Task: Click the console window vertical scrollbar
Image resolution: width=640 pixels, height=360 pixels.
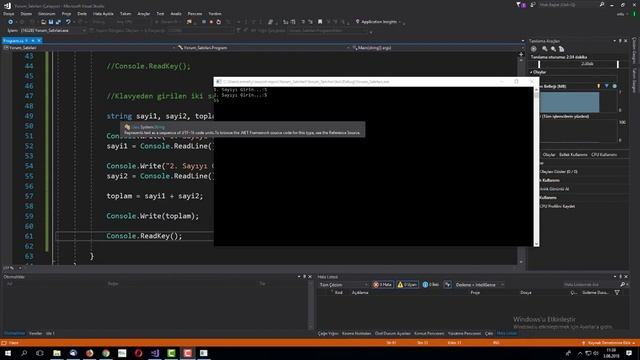Action: (x=536, y=167)
